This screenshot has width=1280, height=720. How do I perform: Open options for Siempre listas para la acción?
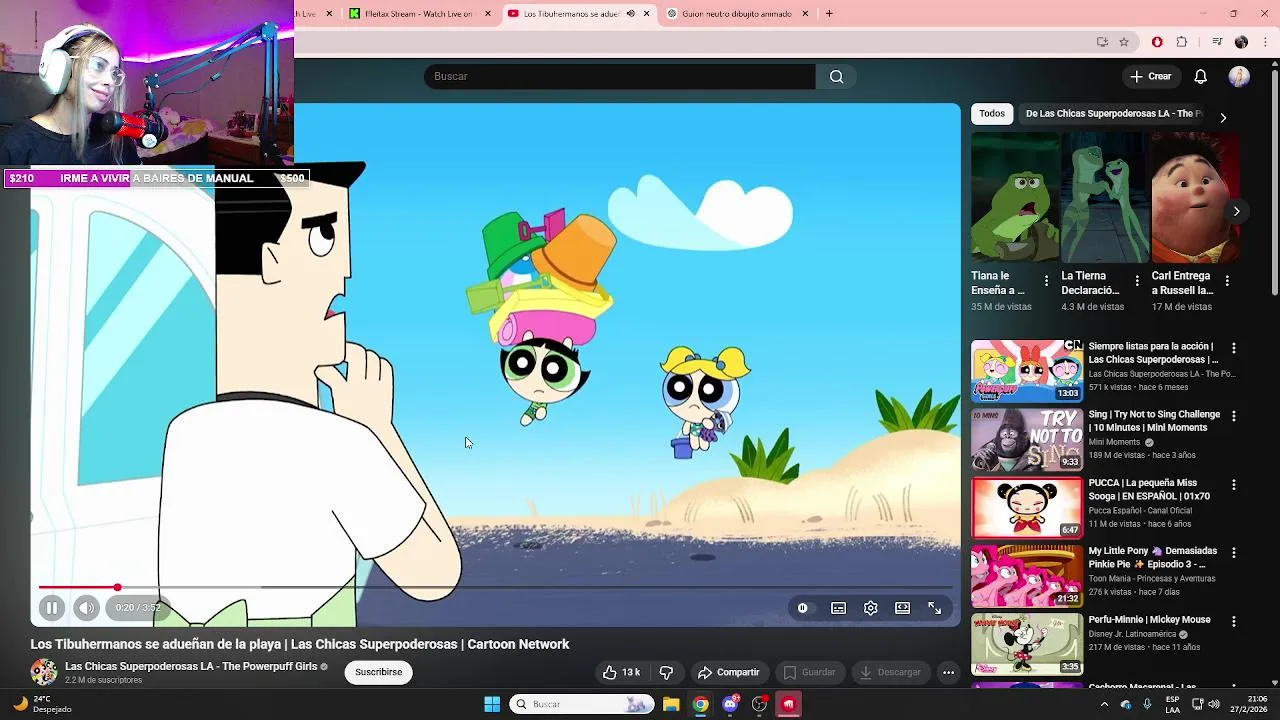tap(1233, 348)
